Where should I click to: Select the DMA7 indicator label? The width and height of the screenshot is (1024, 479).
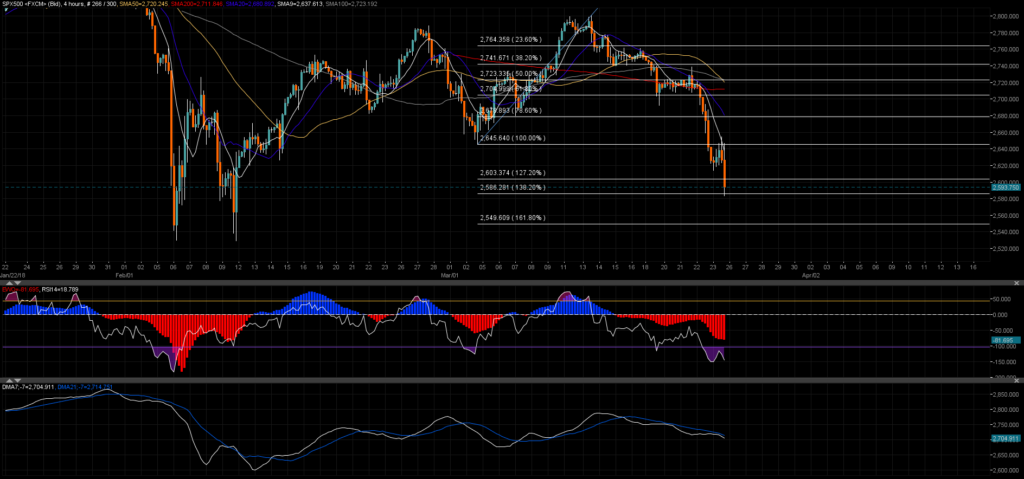28,387
